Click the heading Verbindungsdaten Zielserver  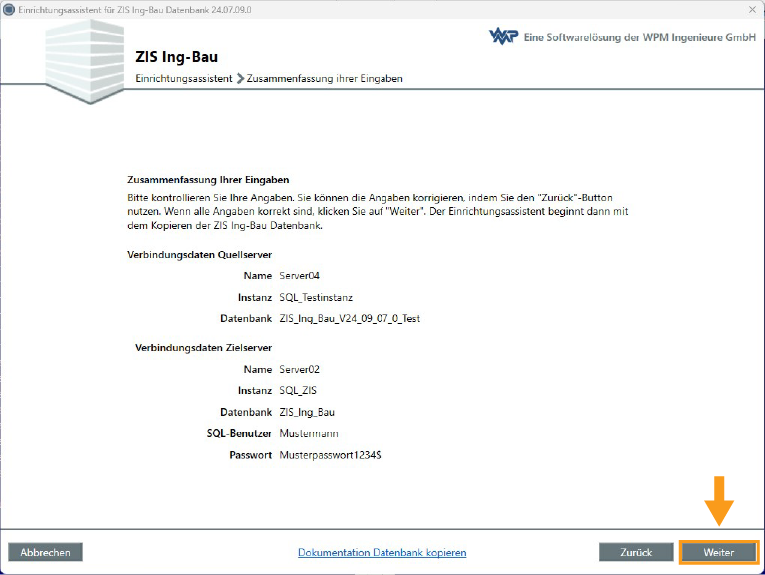tap(203, 347)
